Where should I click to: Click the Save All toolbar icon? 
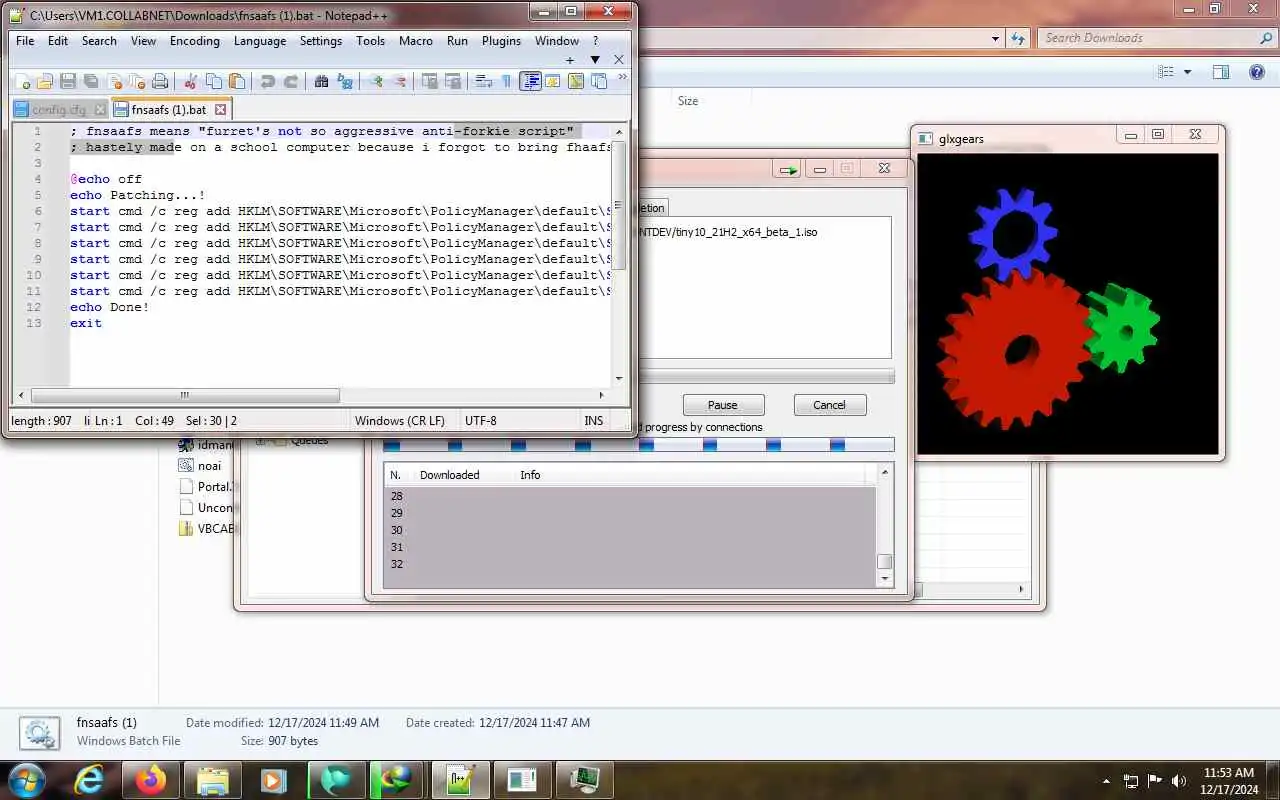[x=91, y=82]
